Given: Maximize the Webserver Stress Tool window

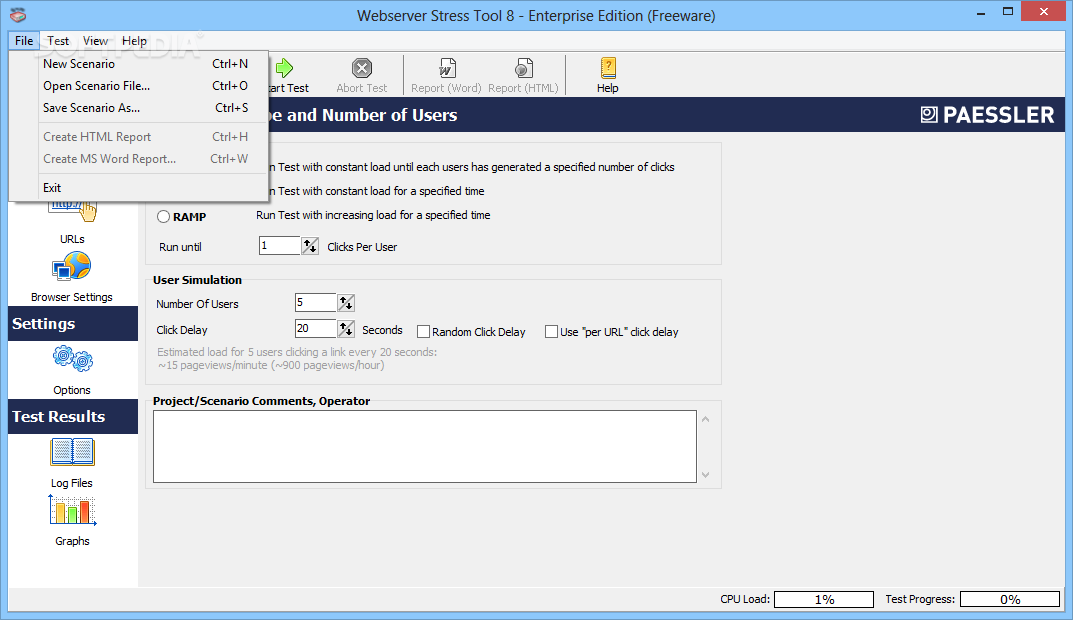Looking at the screenshot, I should [1007, 12].
